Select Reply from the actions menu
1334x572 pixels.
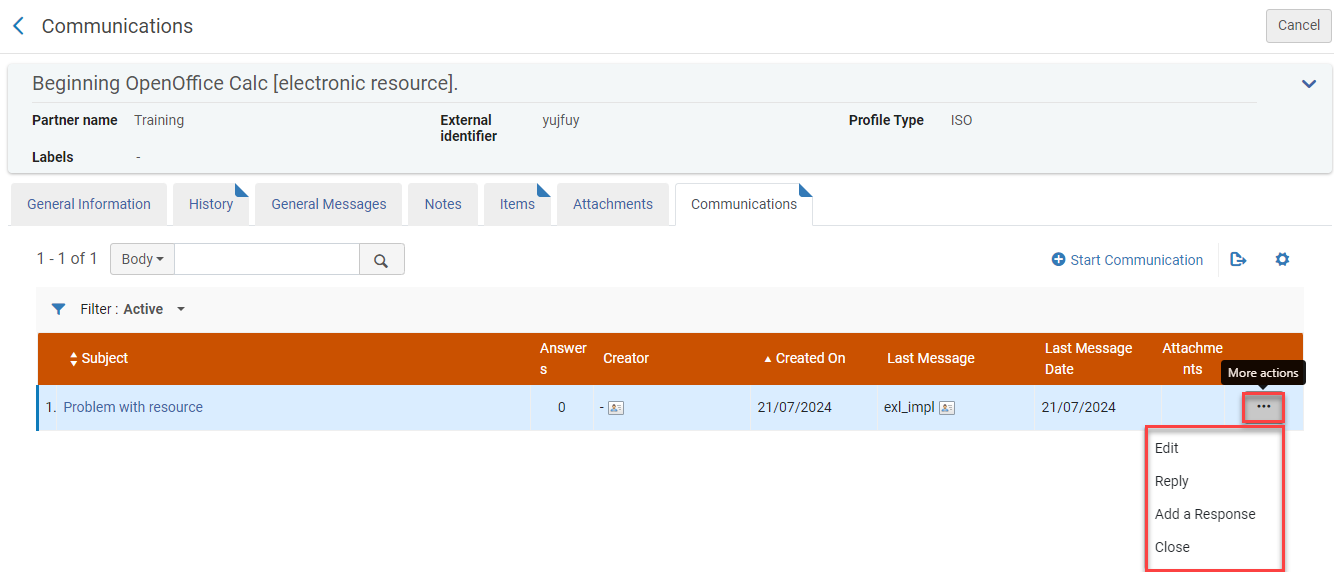1172,481
